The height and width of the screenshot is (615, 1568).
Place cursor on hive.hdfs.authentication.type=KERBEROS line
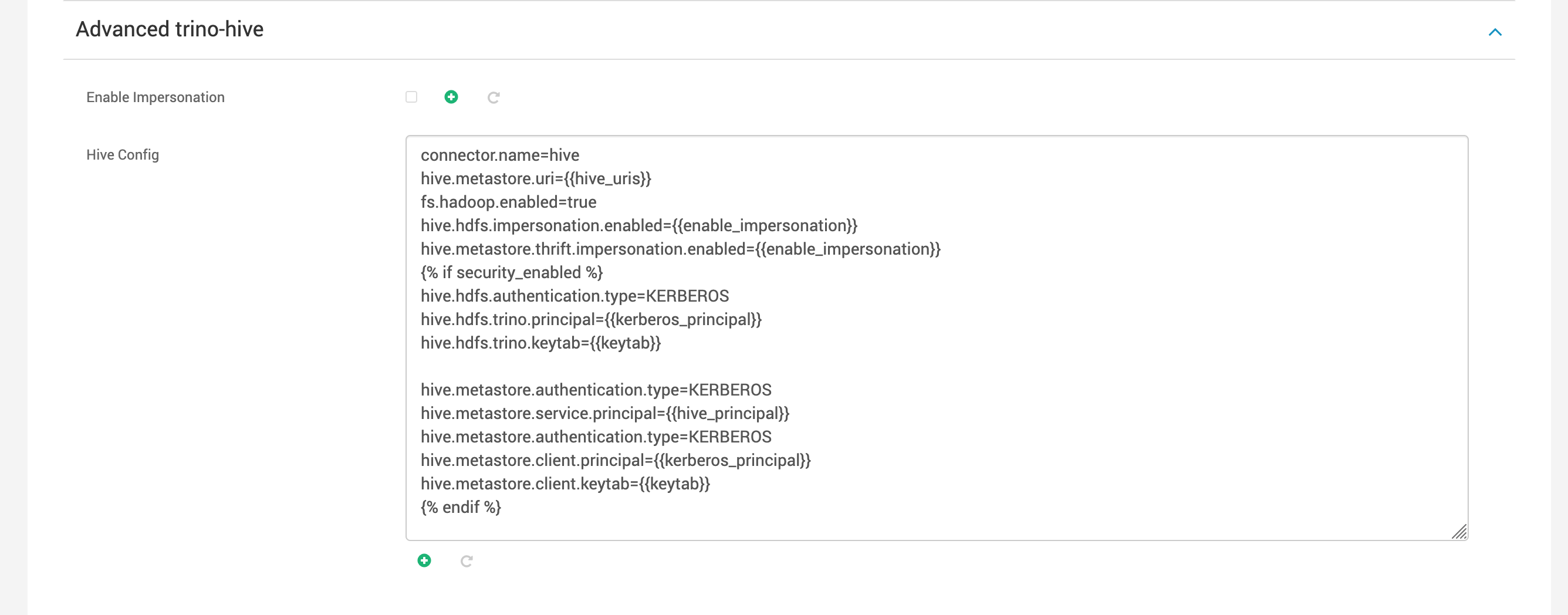575,296
